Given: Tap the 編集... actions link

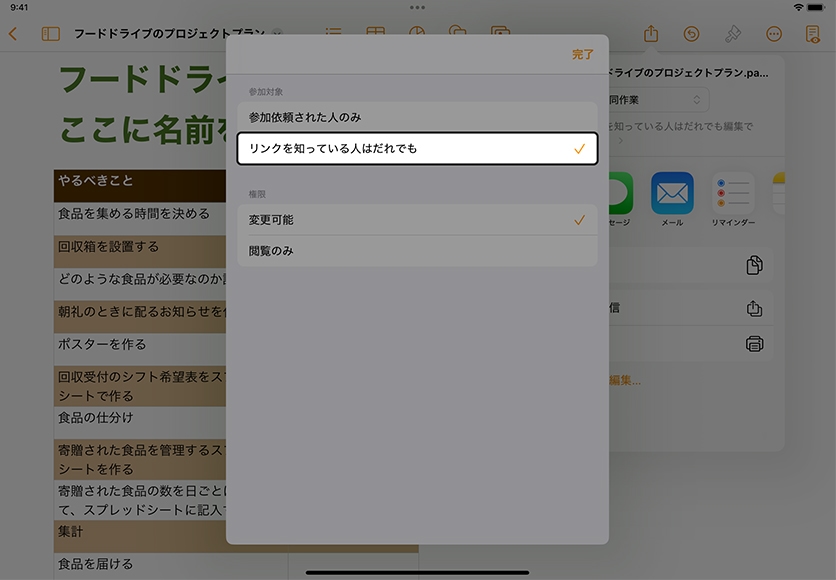Looking at the screenshot, I should [626, 380].
